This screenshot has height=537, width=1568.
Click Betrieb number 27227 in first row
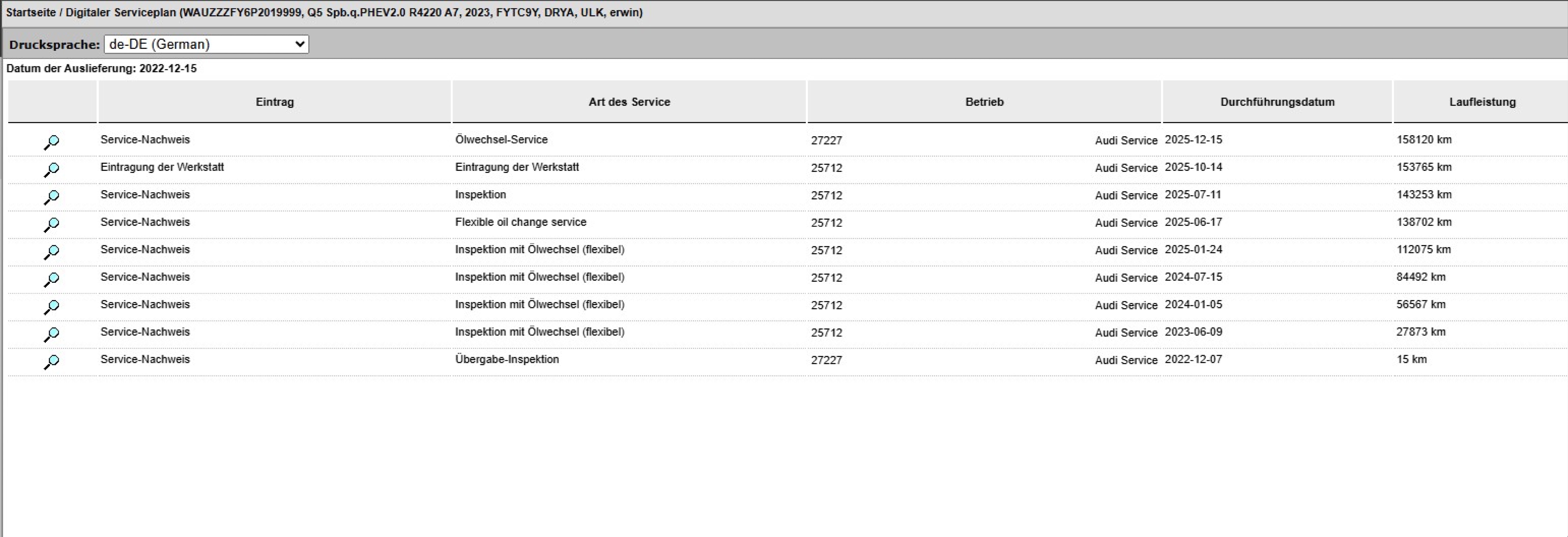pyautogui.click(x=827, y=141)
